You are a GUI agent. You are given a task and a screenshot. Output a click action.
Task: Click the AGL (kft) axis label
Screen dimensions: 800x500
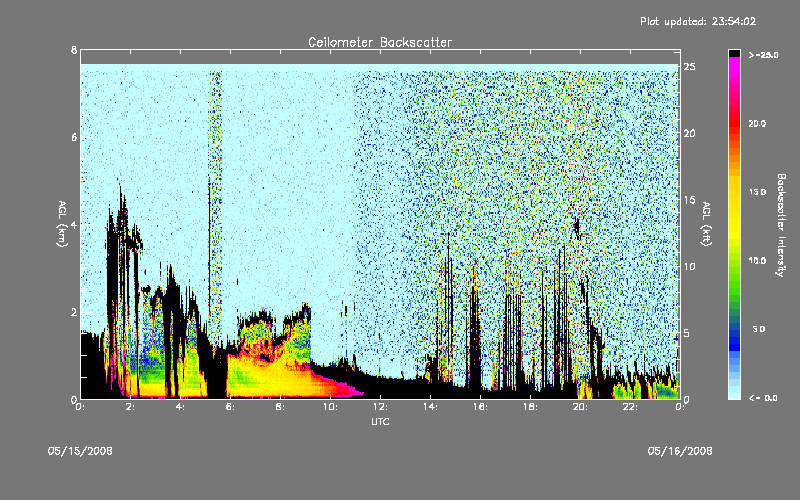coord(706,224)
